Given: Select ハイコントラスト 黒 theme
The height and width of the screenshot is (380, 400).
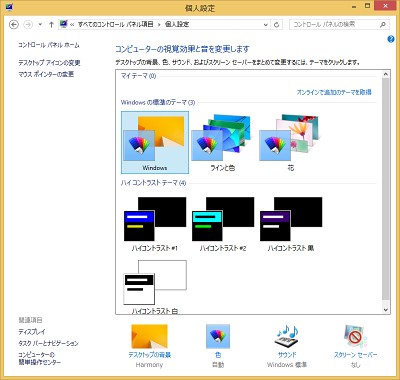Looking at the screenshot, I should tap(291, 224).
